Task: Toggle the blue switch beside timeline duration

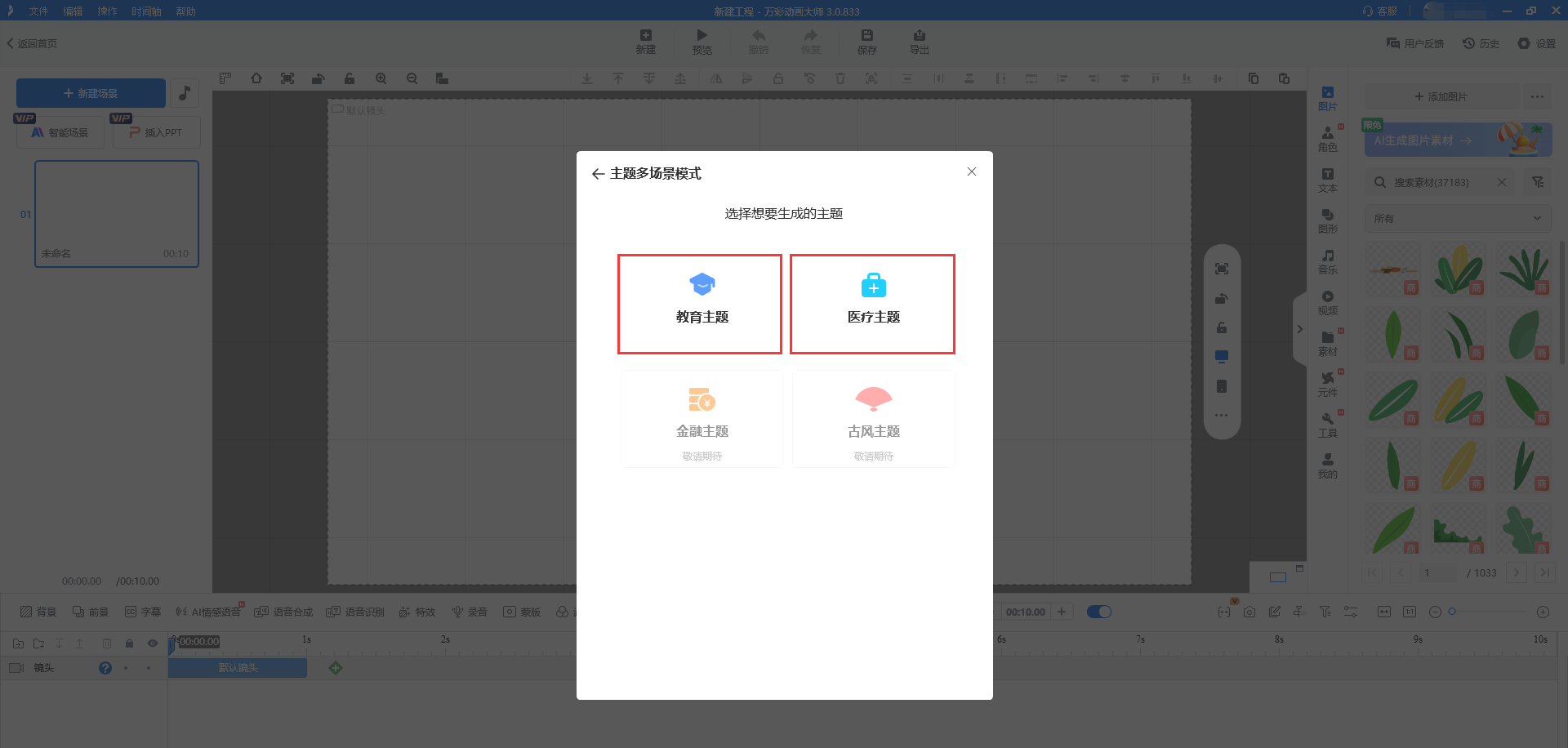Action: point(1098,612)
